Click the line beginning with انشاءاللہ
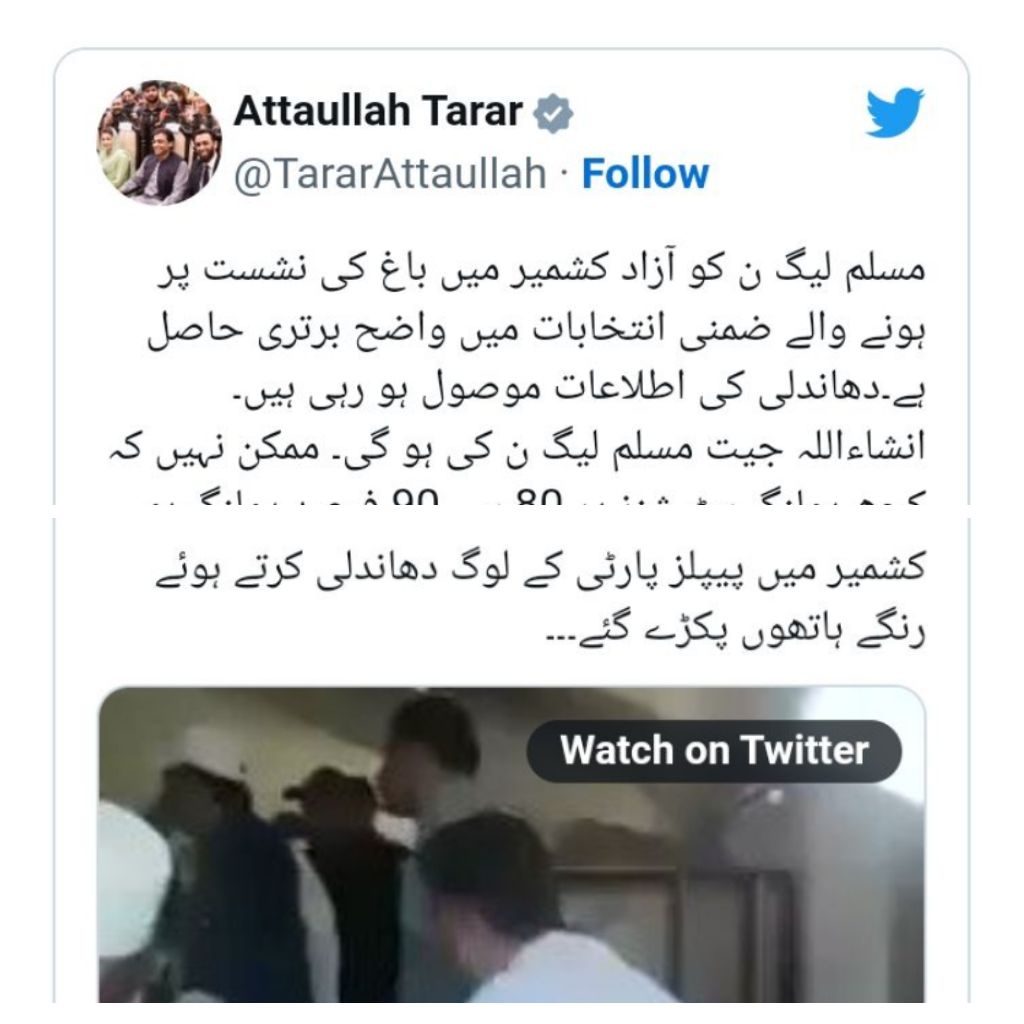The width and height of the screenshot is (1024, 1024). coord(517,449)
